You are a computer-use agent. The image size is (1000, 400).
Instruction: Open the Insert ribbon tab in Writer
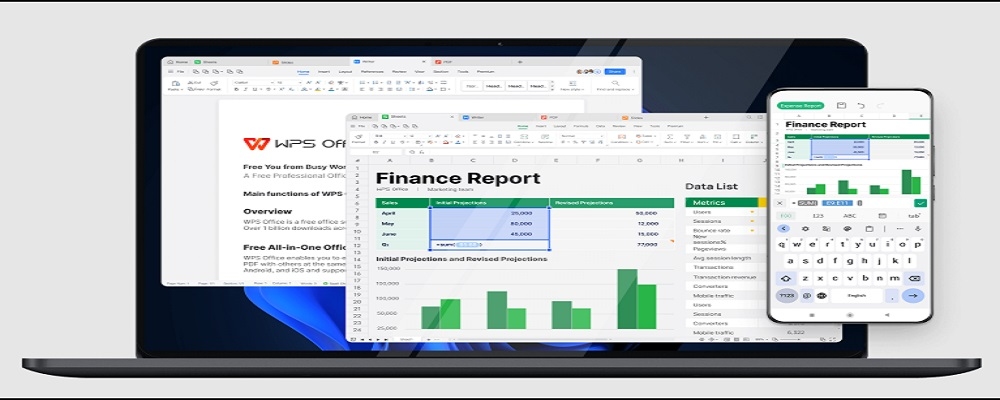click(324, 71)
